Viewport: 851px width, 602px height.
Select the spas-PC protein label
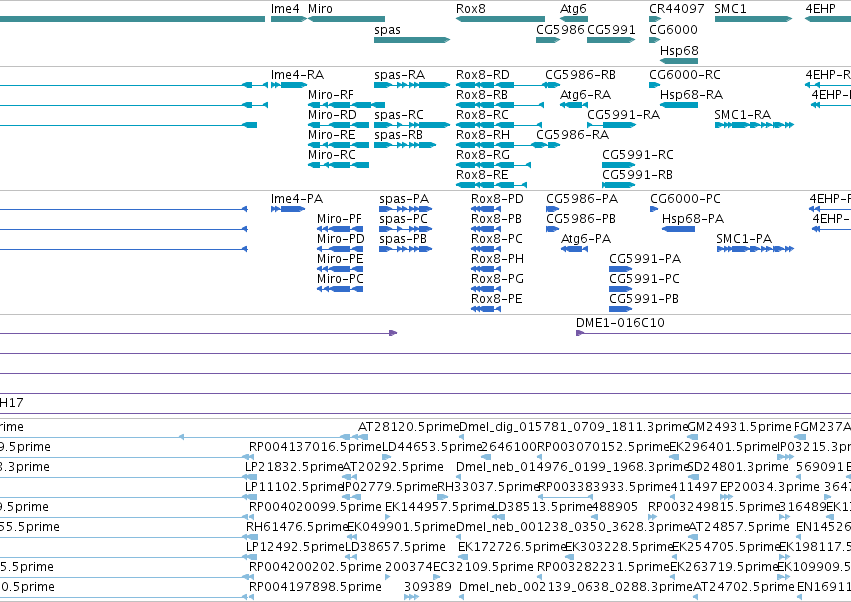click(x=403, y=220)
